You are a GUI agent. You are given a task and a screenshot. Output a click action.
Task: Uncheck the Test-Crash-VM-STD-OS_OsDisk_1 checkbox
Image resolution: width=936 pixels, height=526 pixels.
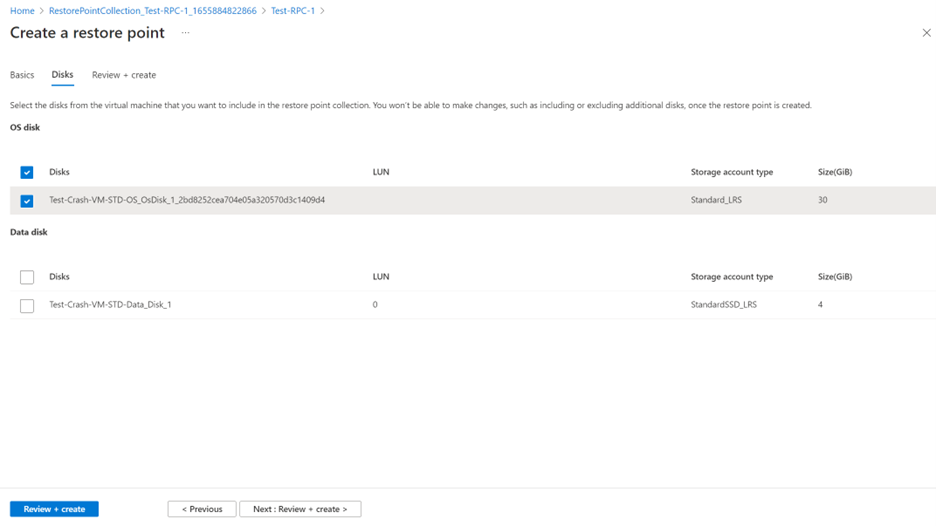coord(27,201)
